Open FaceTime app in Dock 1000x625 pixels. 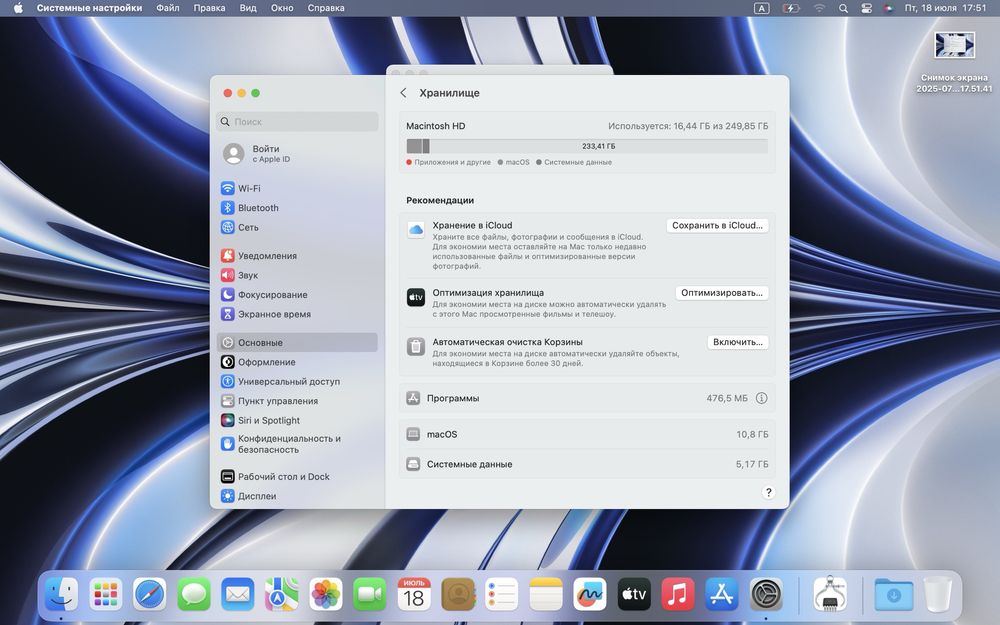click(x=370, y=594)
